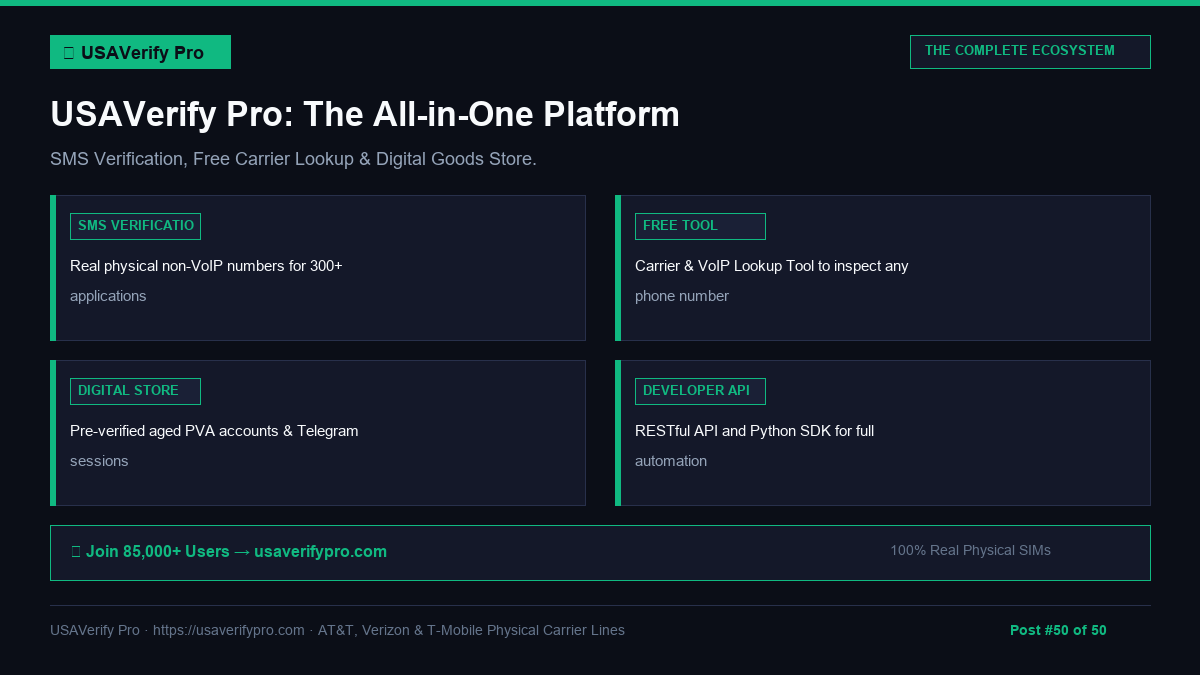Click the DEVELOPER API tag
Screen dimensions: 1200x675
700,391
